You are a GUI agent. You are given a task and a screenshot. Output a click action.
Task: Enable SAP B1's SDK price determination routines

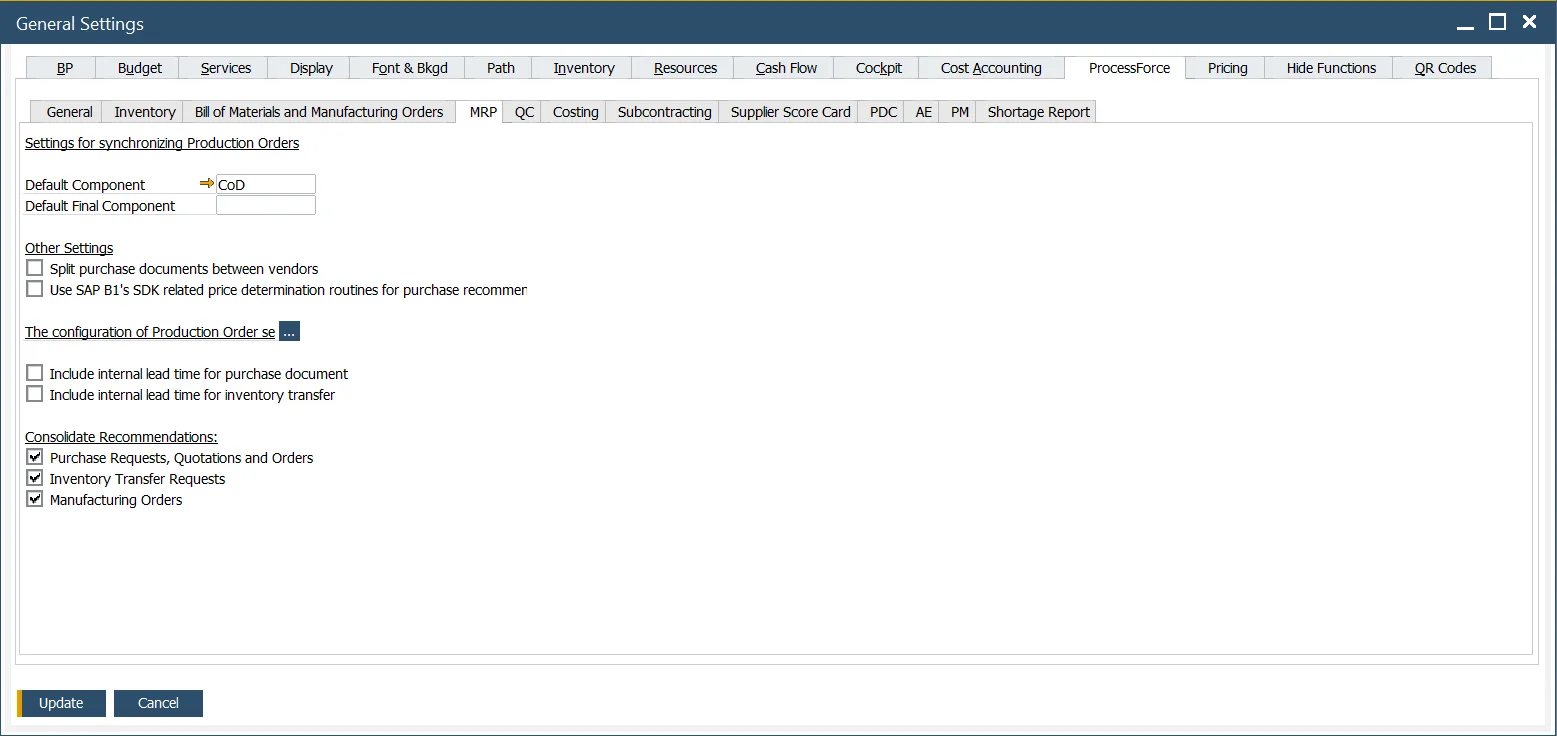34,288
